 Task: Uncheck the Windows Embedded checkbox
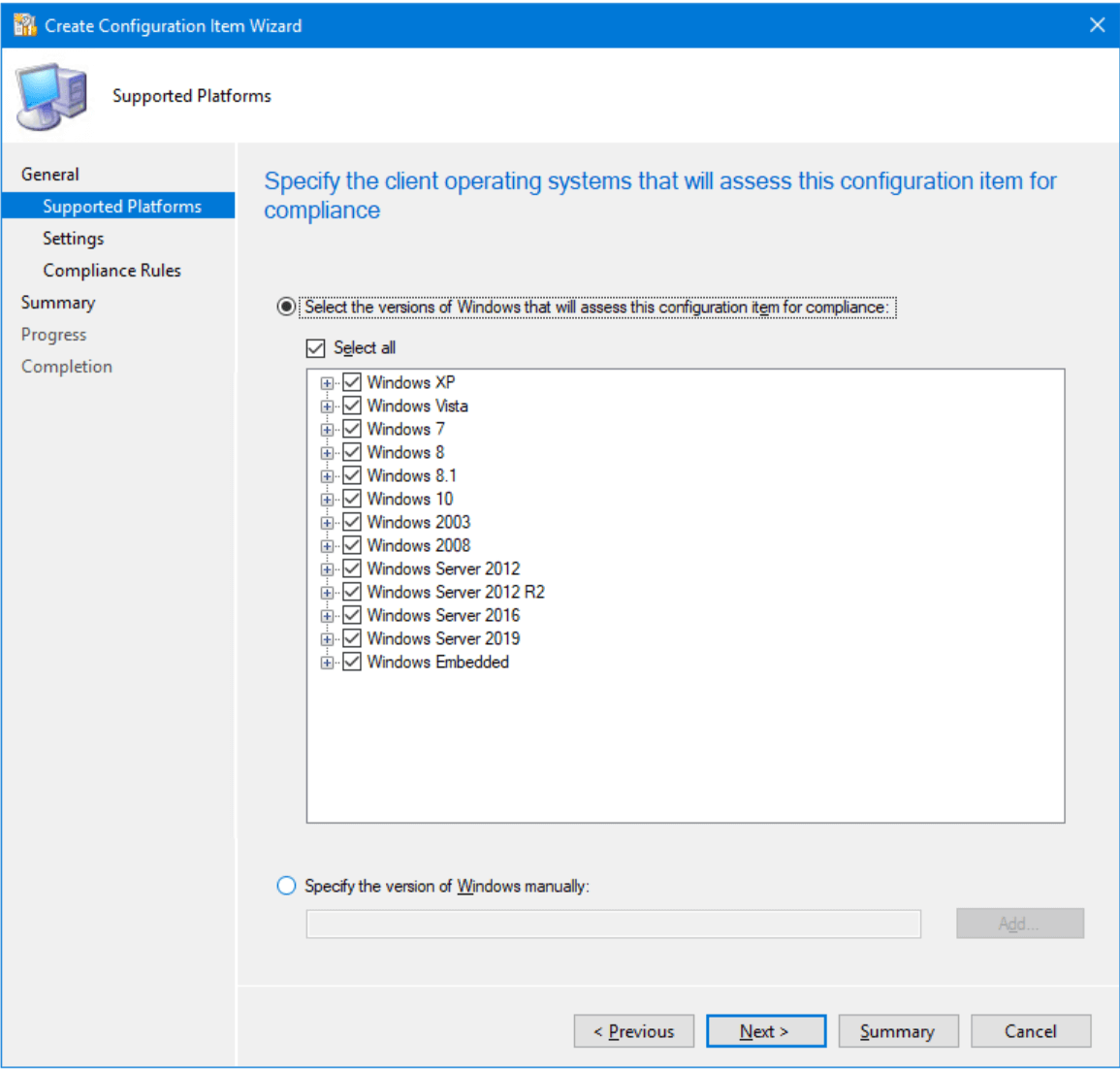(351, 662)
